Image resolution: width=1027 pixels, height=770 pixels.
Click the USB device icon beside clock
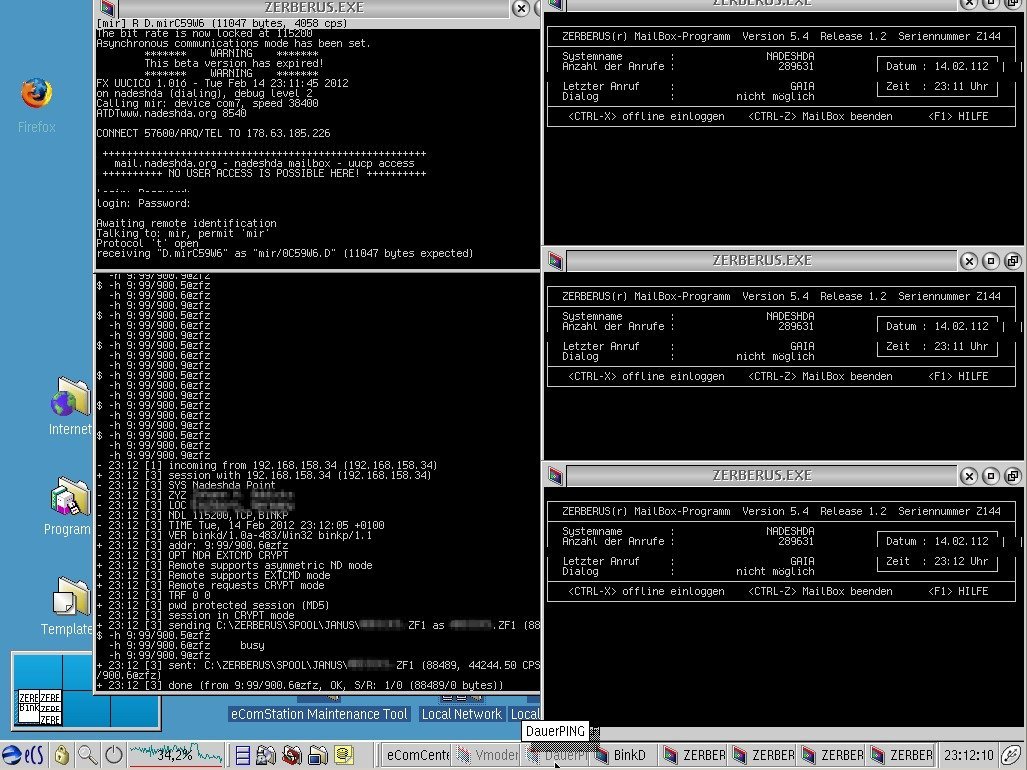tap(1012, 755)
